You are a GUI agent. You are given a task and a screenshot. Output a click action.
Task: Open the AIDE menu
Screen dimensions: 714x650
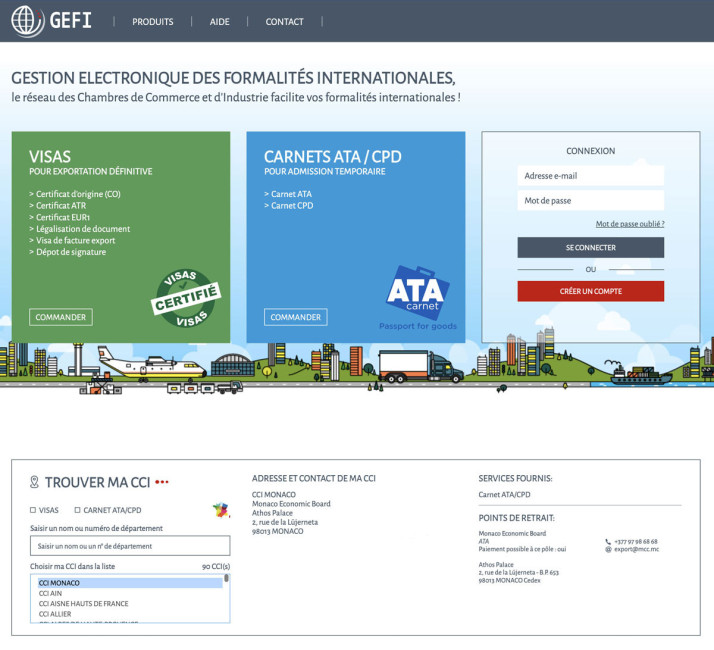tap(219, 22)
